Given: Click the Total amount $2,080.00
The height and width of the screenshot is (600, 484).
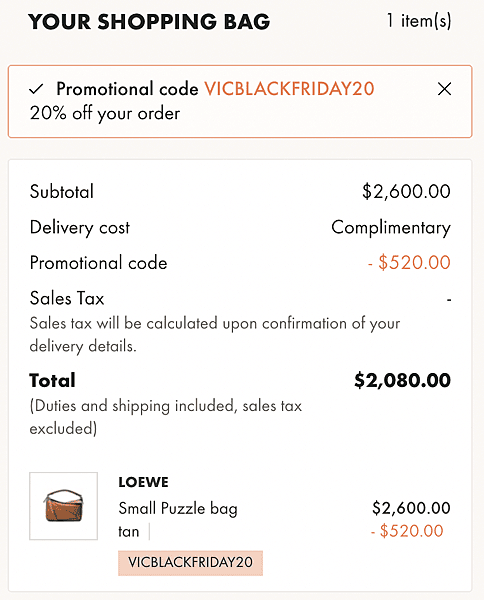Looking at the screenshot, I should click(403, 380).
